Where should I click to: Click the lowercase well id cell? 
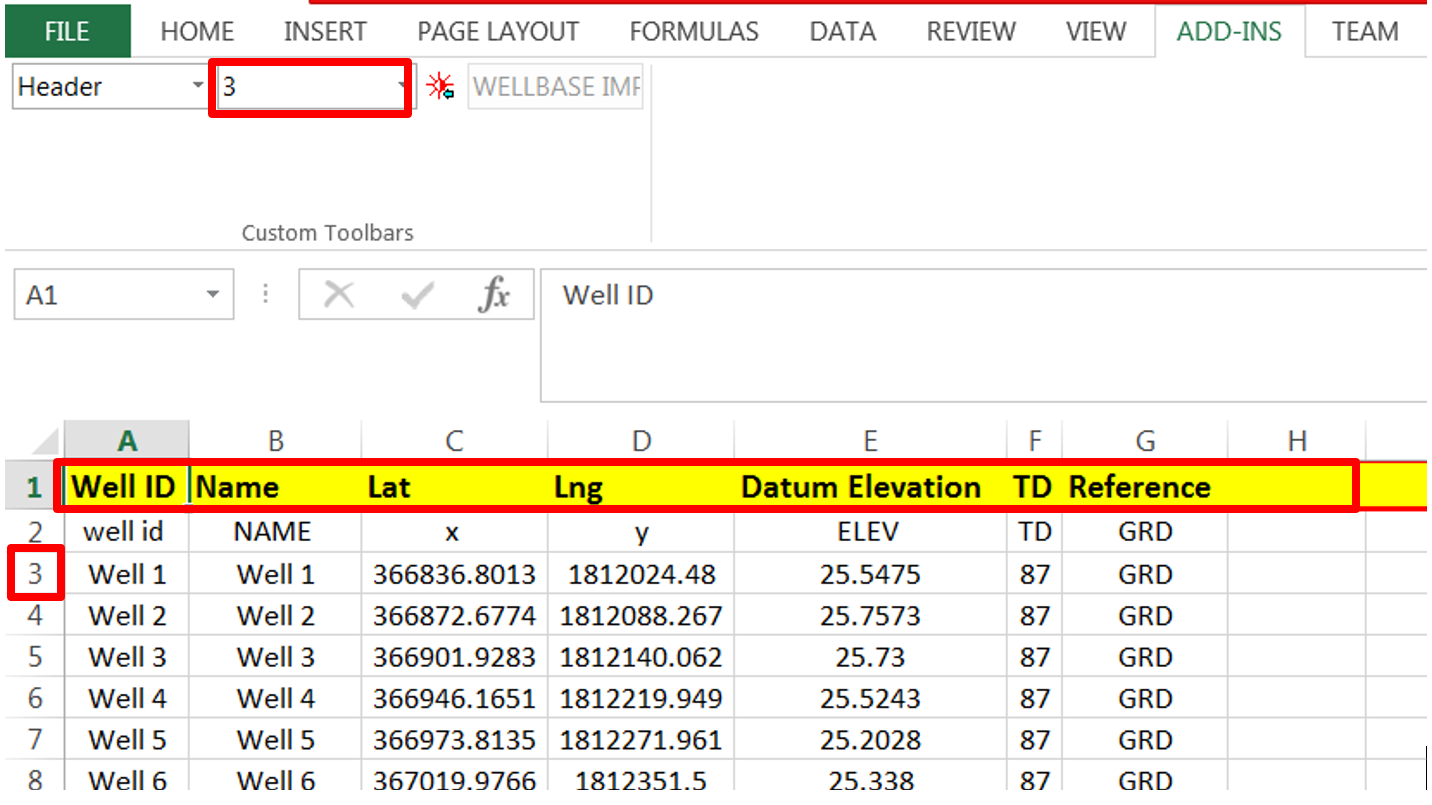127,532
